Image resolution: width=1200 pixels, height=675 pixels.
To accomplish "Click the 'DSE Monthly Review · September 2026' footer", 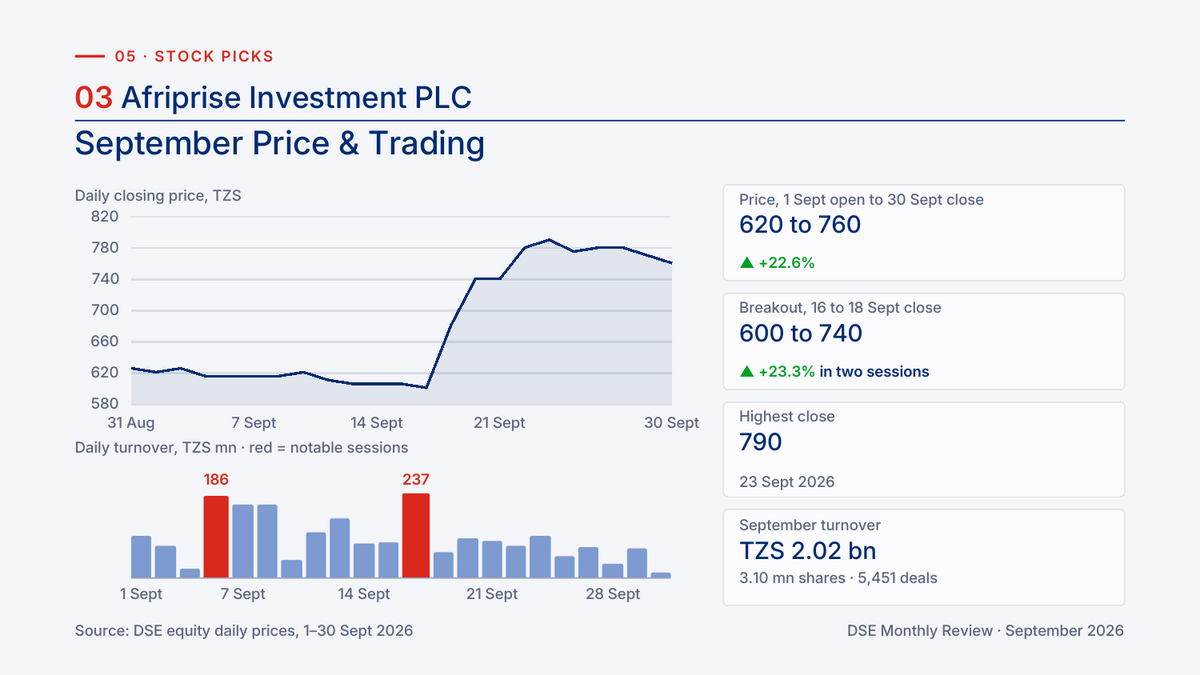I will coord(985,631).
